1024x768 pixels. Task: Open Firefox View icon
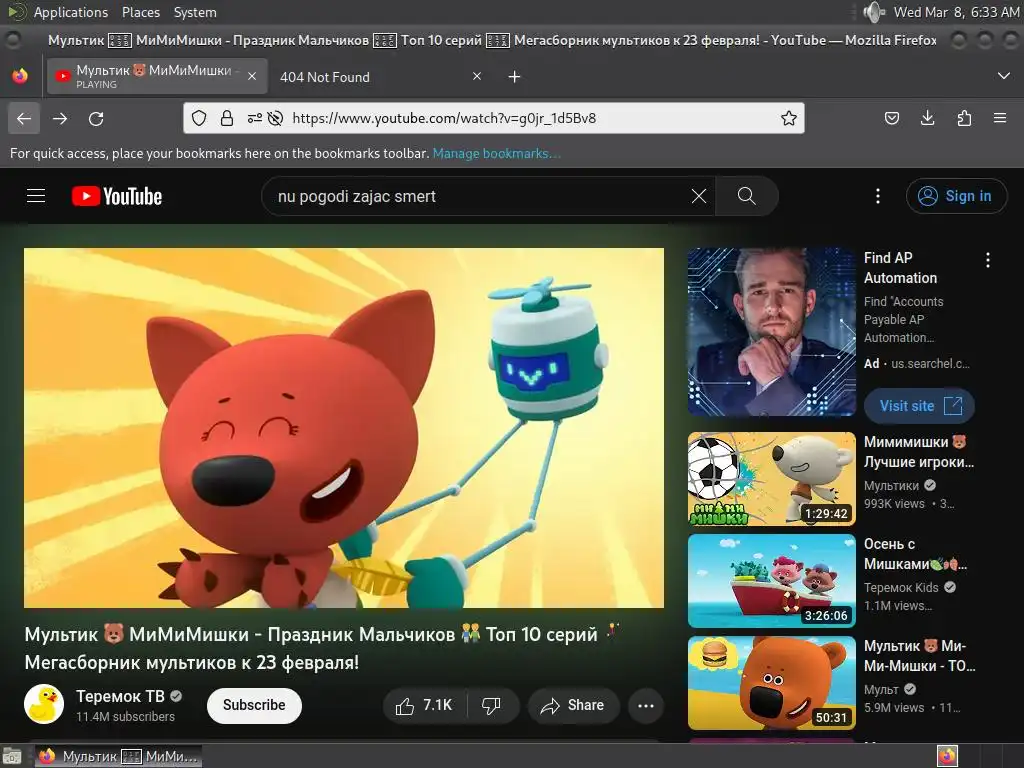point(20,76)
